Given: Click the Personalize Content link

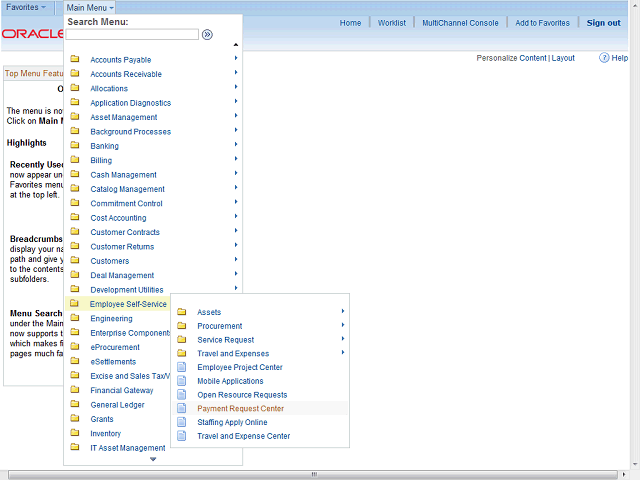Looking at the screenshot, I should click(x=511, y=58).
